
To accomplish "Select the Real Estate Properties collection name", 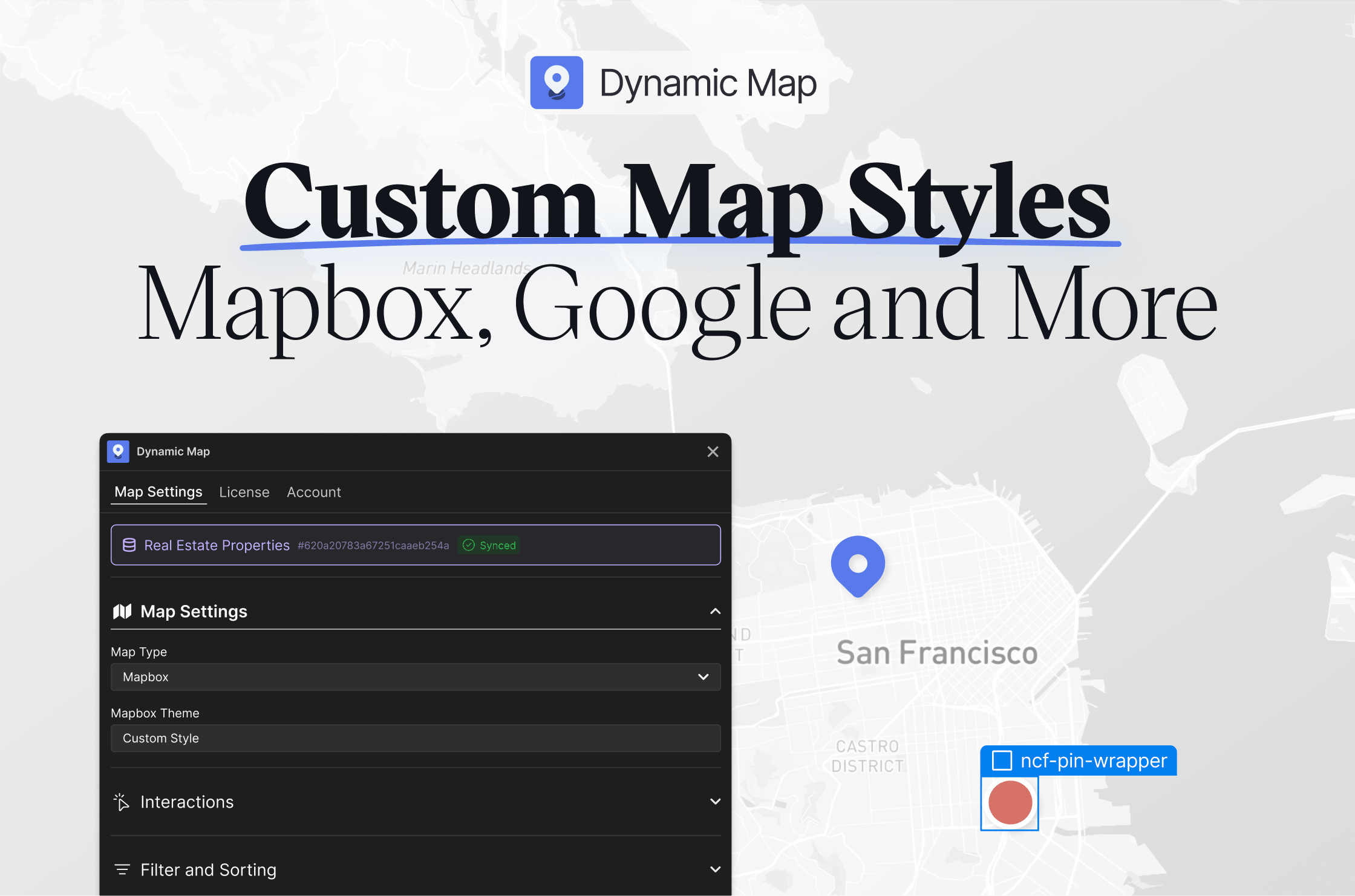I will (x=217, y=545).
